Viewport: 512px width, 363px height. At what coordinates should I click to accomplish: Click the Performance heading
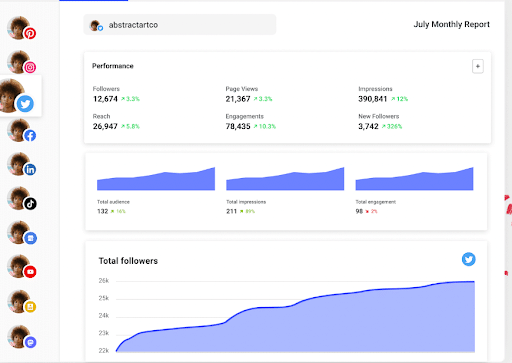(x=113, y=66)
